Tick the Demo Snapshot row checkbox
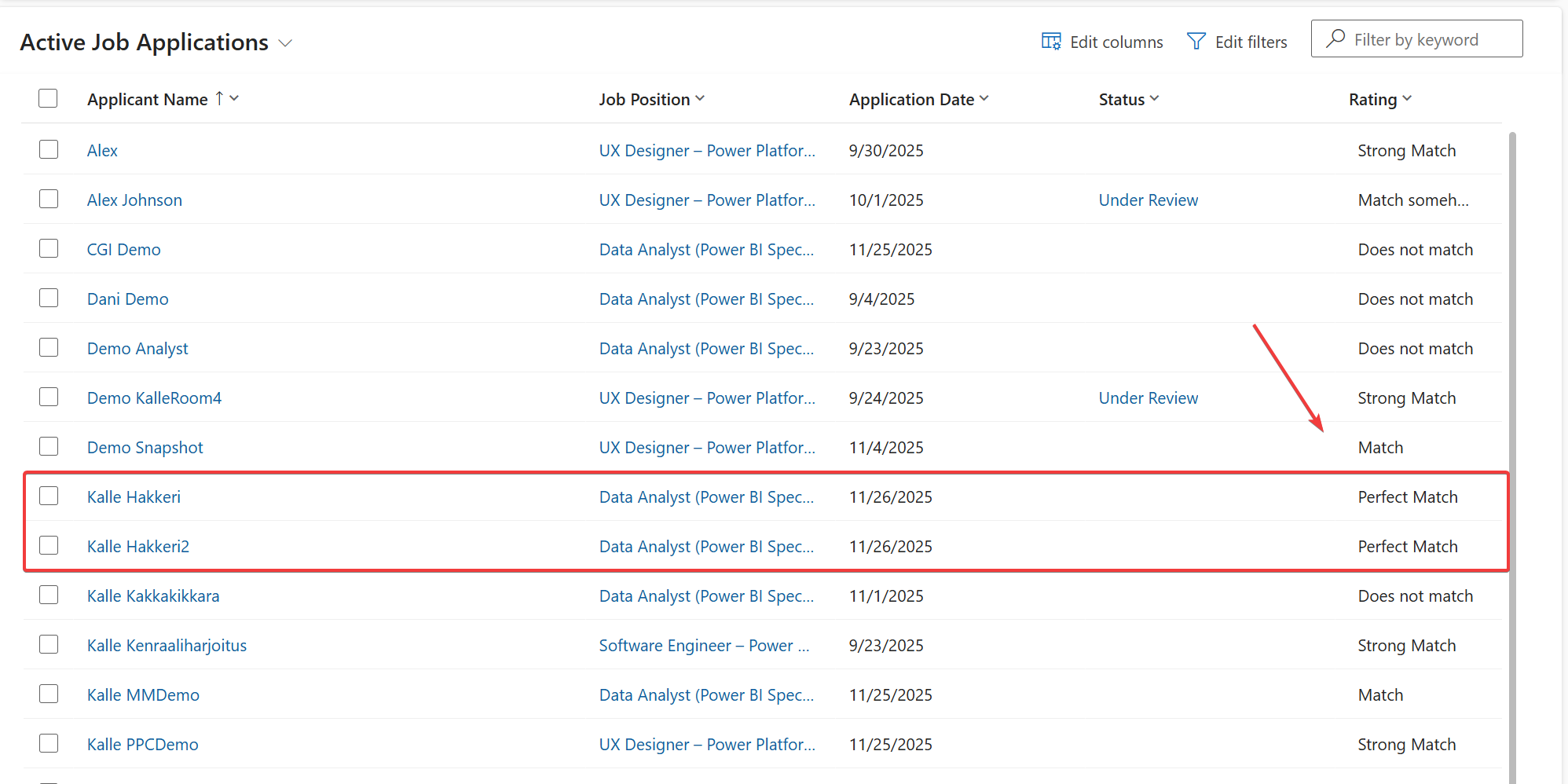The height and width of the screenshot is (784, 1568). (x=49, y=447)
